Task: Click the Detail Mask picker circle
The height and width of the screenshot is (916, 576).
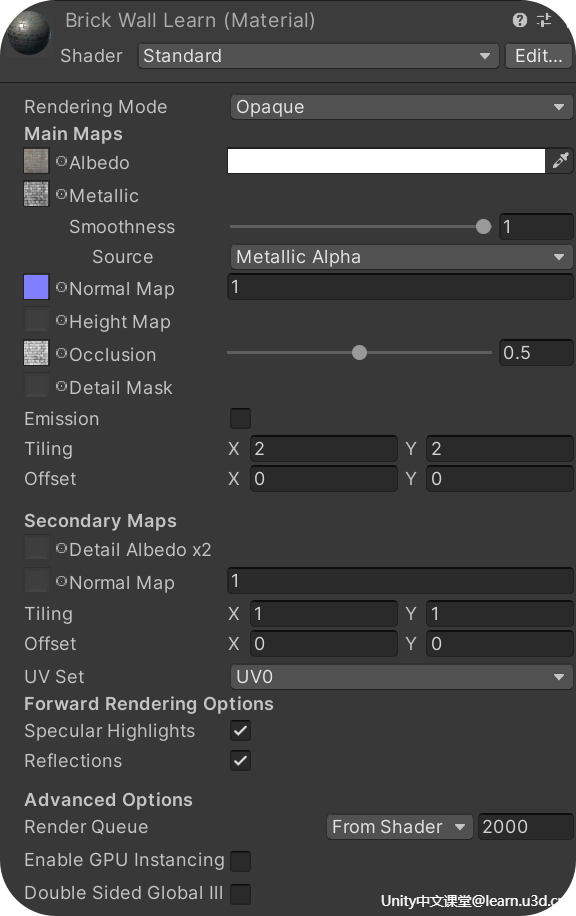Action: coord(61,387)
